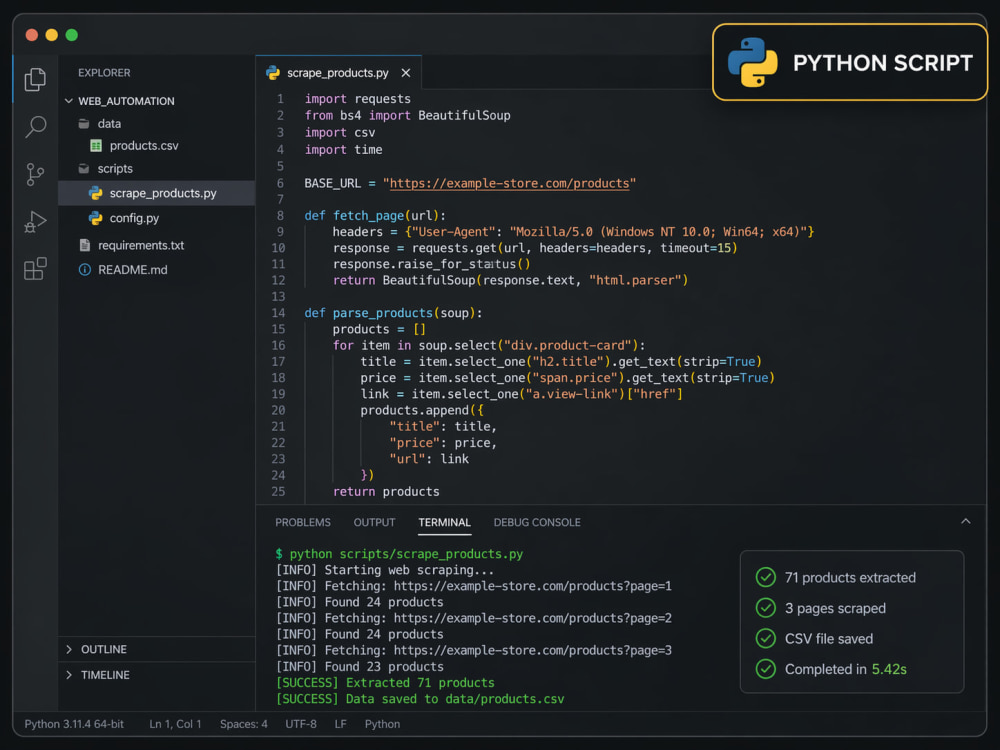Click the LF line ending status item
The width and height of the screenshot is (1000, 750).
pyautogui.click(x=341, y=724)
